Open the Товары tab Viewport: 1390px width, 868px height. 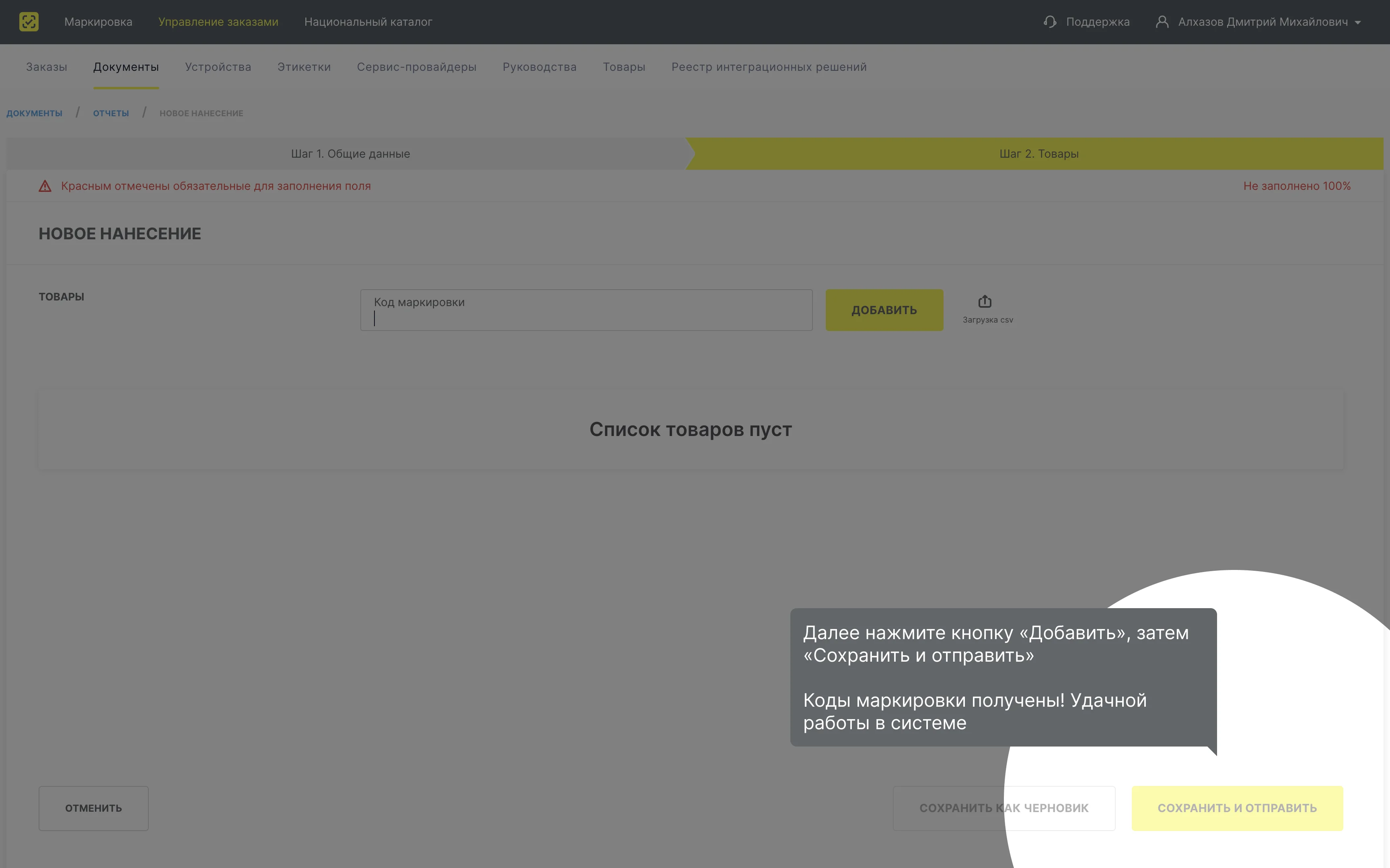624,67
